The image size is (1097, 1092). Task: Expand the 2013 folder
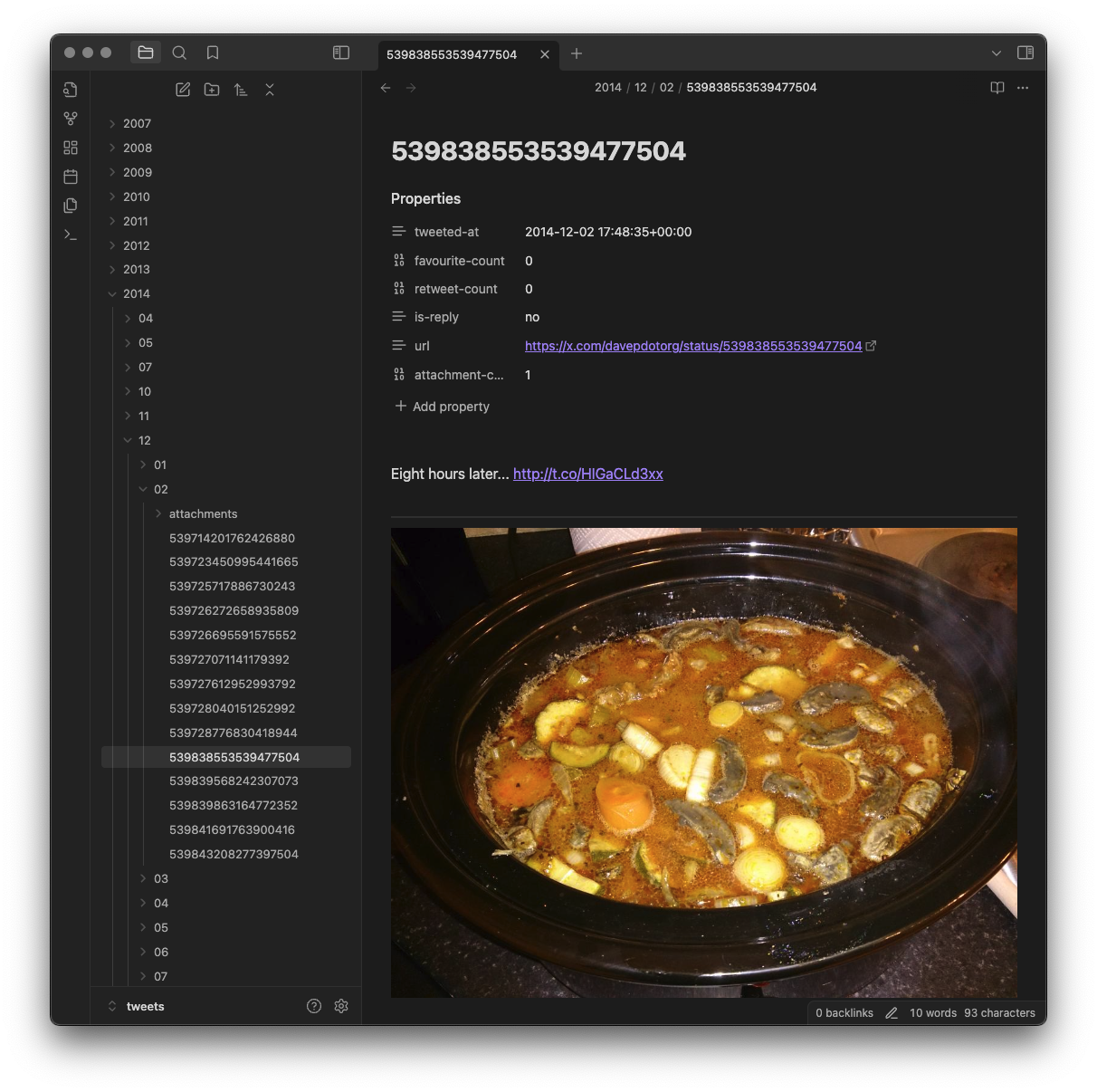coord(137,269)
